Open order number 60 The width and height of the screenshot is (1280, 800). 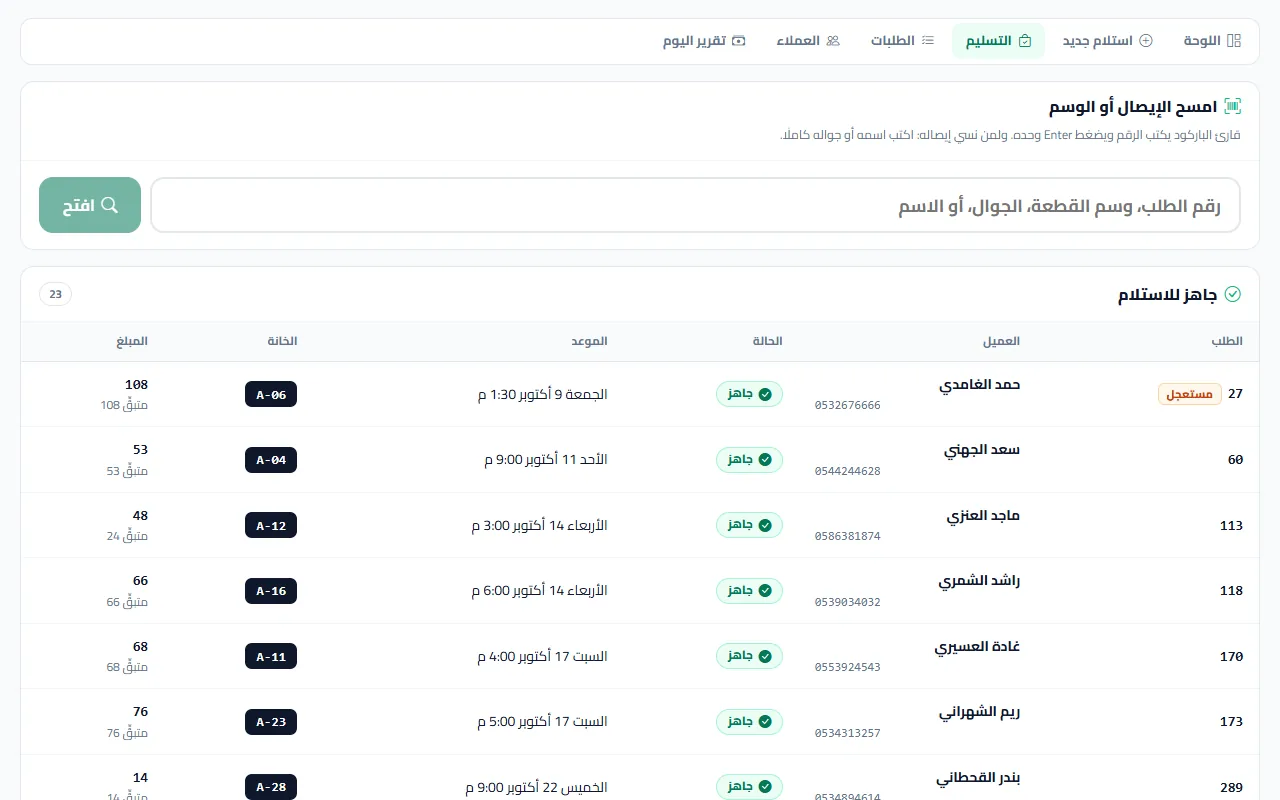pos(1235,460)
